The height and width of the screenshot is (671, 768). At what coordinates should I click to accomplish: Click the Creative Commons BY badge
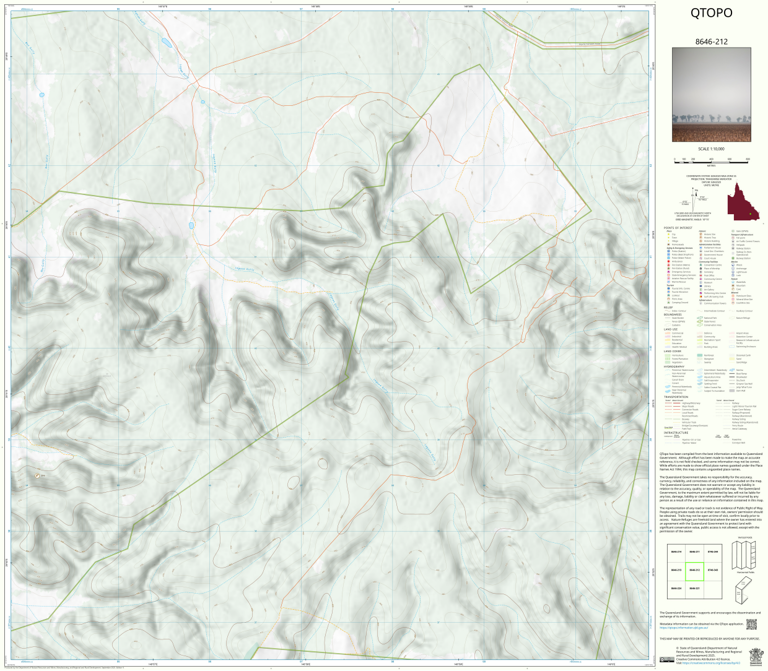[666, 660]
